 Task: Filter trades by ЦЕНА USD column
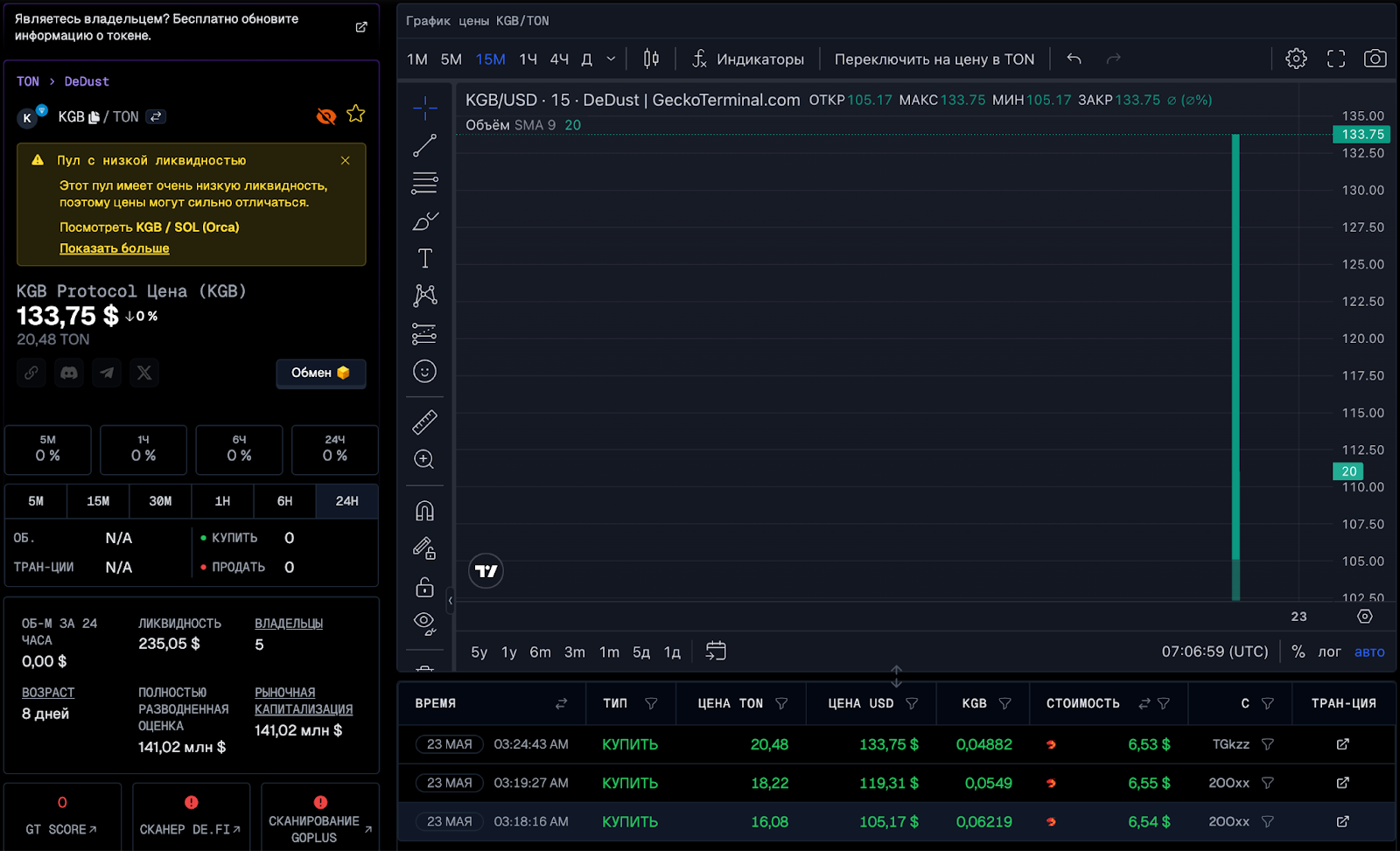912,703
